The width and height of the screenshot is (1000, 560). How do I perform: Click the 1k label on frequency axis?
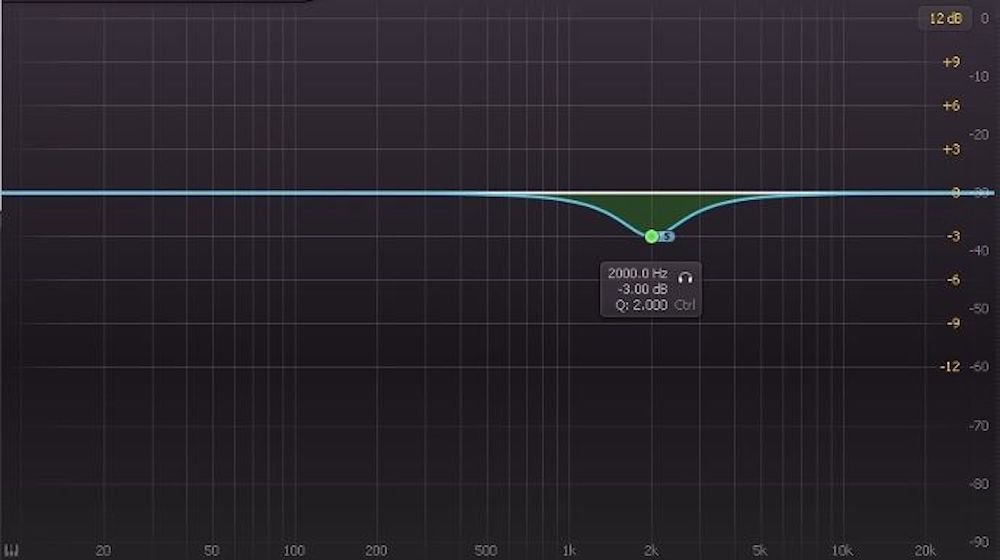[568, 550]
